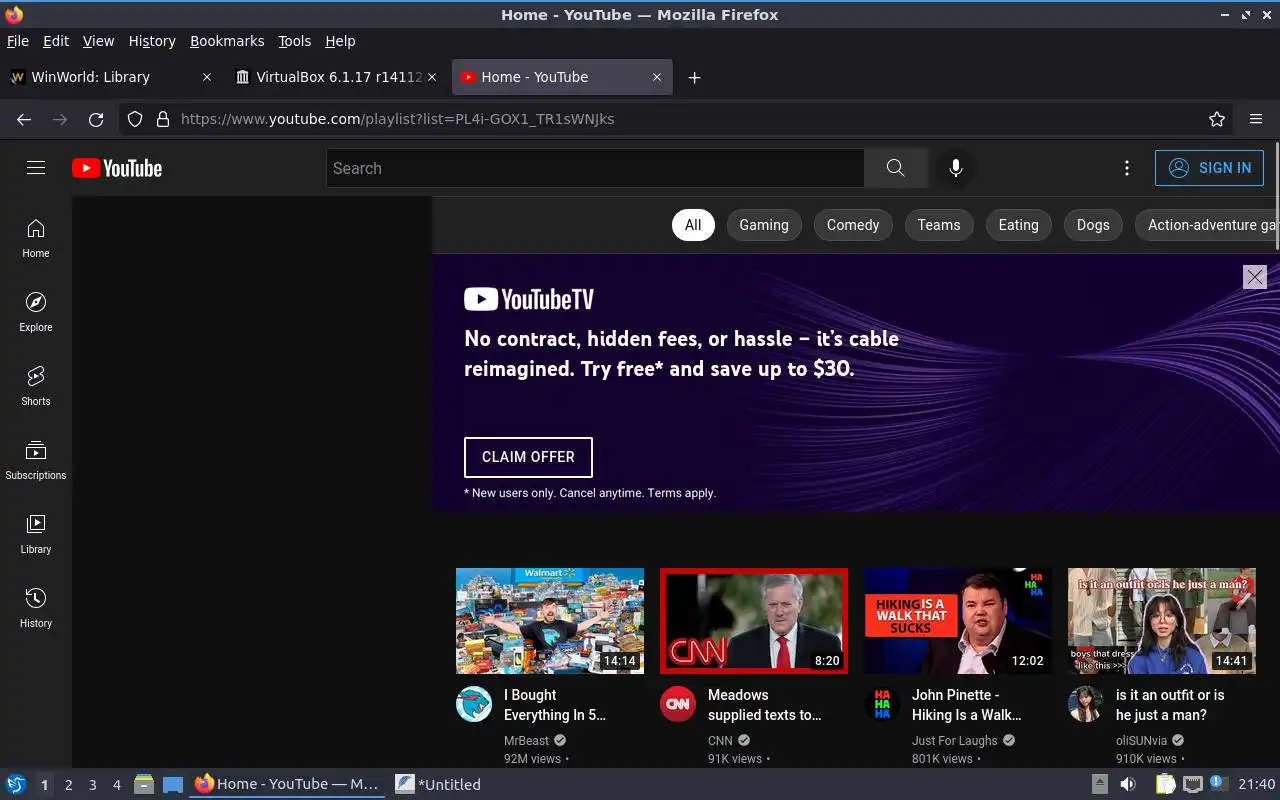1280x800 pixels.
Task: Open the File menu
Action: point(17,41)
